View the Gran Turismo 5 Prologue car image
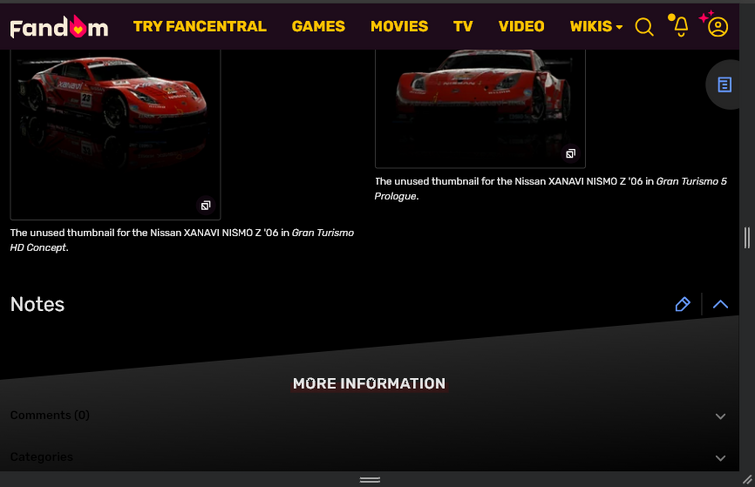Image resolution: width=755 pixels, height=487 pixels. [x=480, y=108]
